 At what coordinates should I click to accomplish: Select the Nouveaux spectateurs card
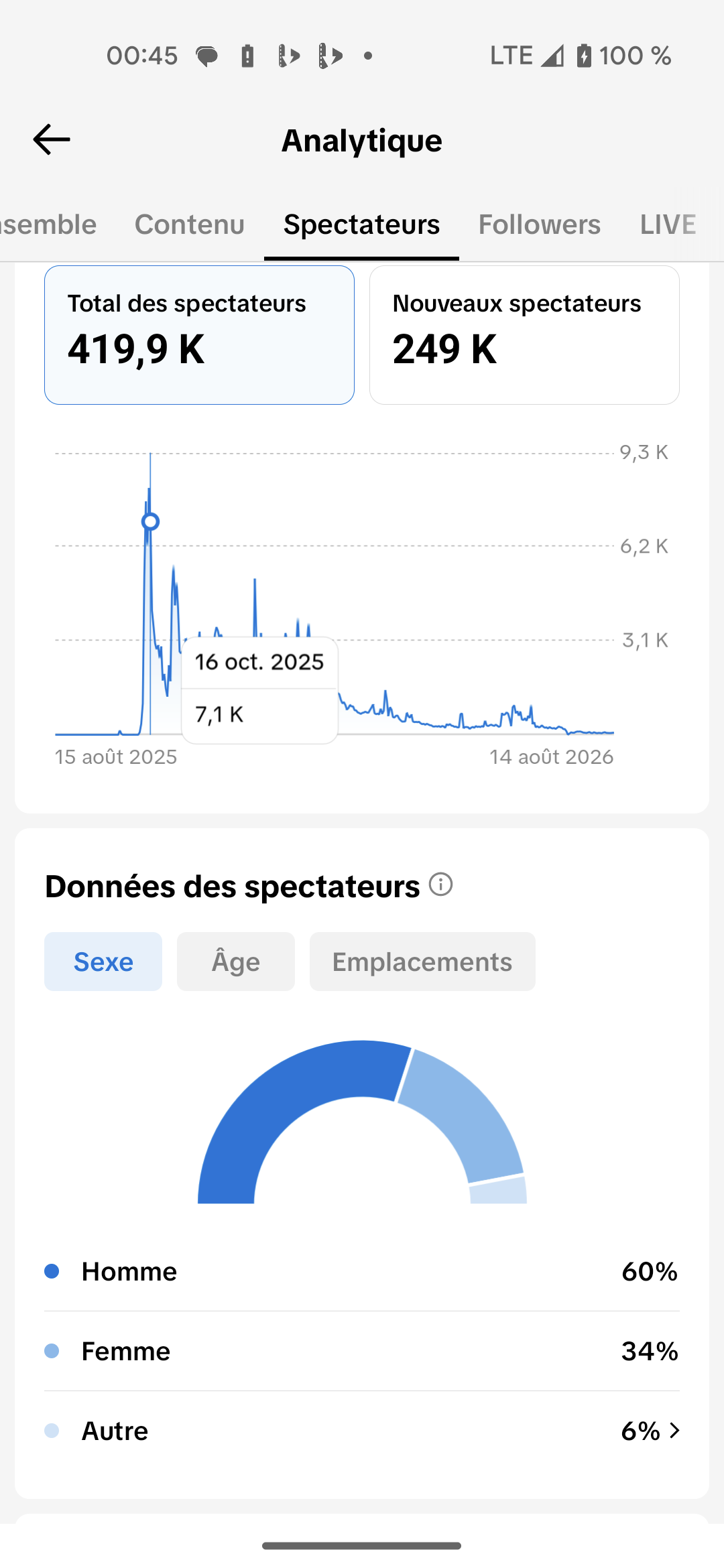[524, 335]
